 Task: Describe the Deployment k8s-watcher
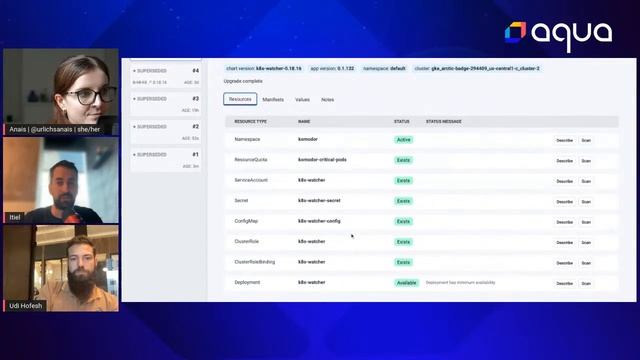click(564, 283)
